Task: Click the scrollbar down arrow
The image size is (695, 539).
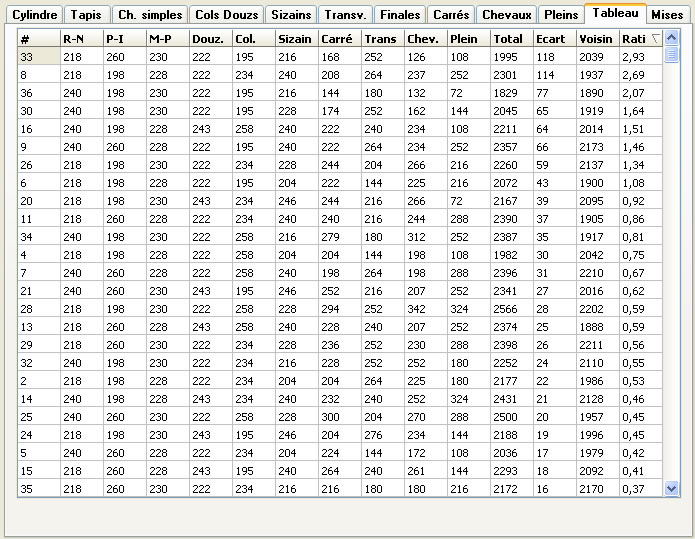Action: [671, 489]
